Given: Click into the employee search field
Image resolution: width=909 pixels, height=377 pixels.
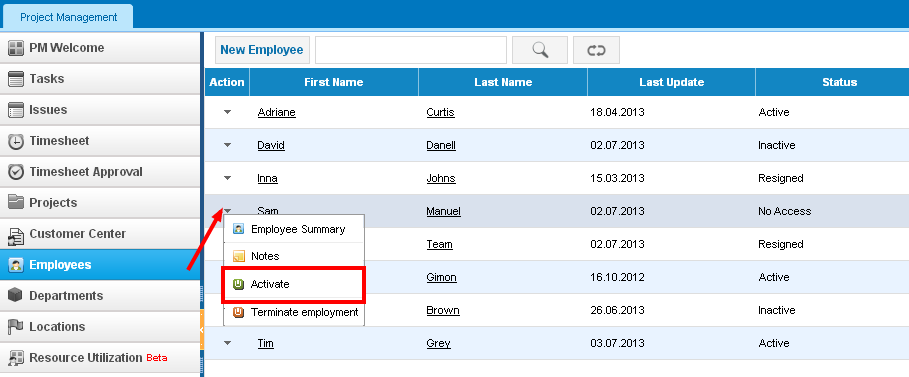Looking at the screenshot, I should [411, 50].
